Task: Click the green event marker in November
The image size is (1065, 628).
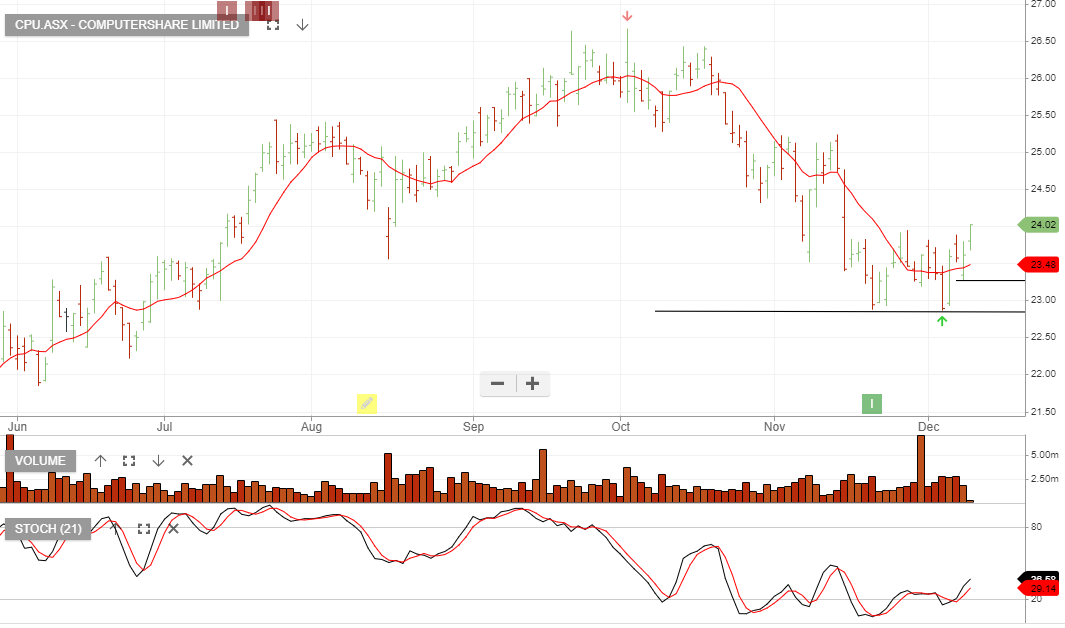Action: [872, 403]
